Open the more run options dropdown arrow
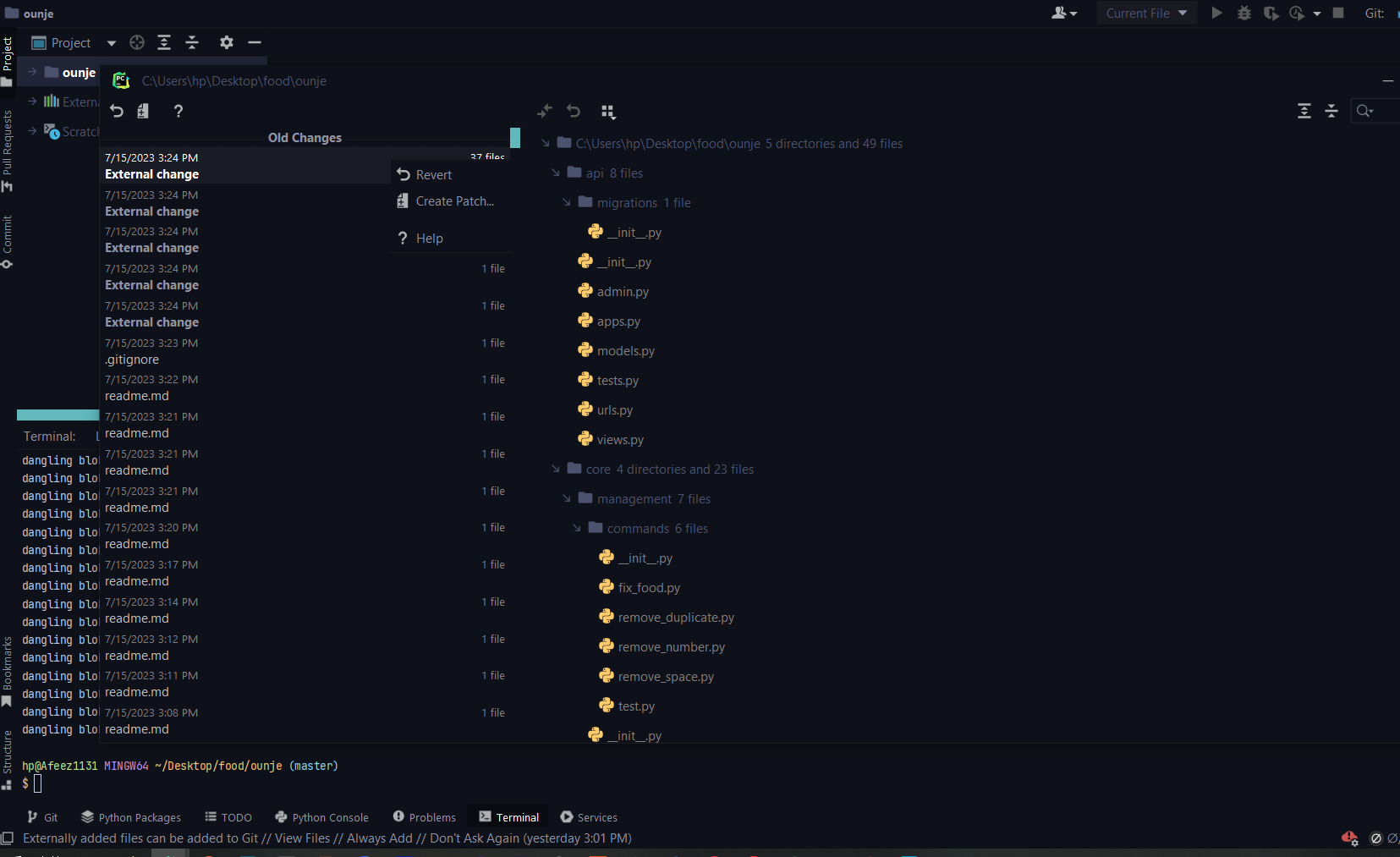 click(x=1317, y=14)
